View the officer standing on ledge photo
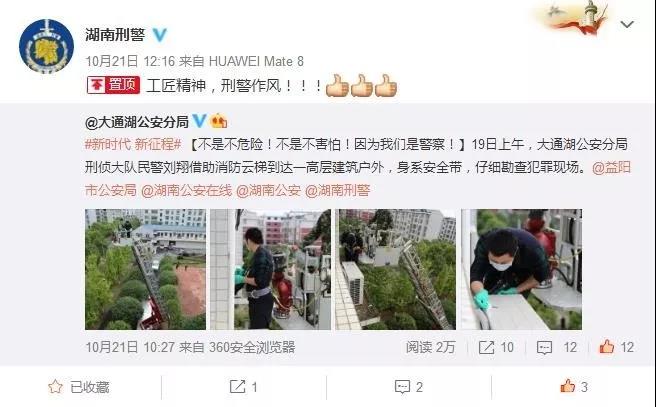This screenshot has width=656, height=407. click(270, 269)
